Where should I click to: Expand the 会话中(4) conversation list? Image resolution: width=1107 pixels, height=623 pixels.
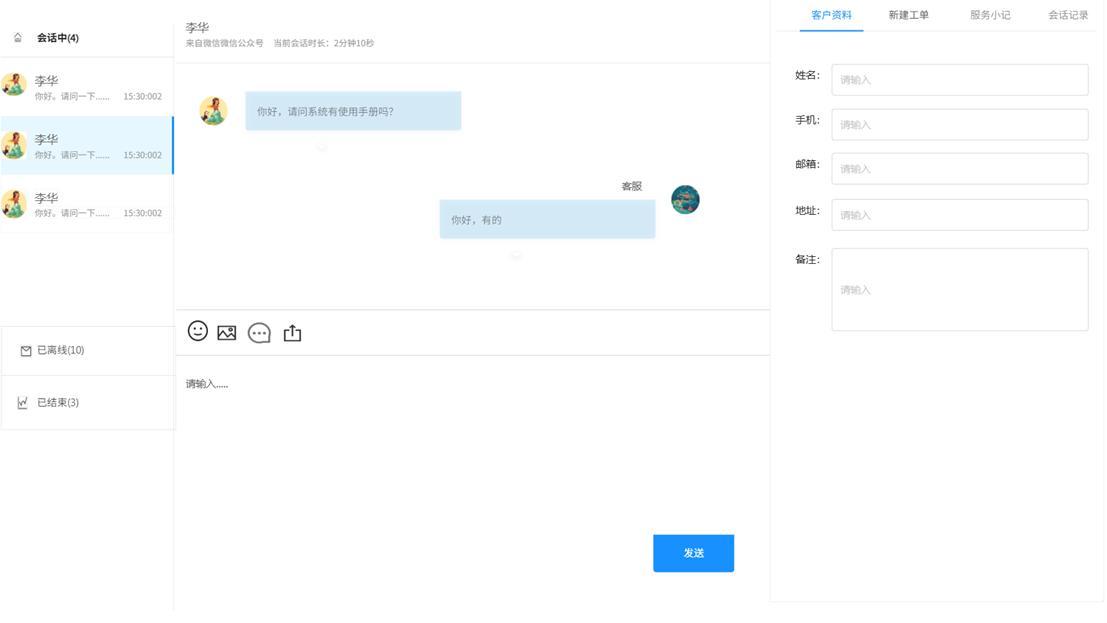(58, 38)
